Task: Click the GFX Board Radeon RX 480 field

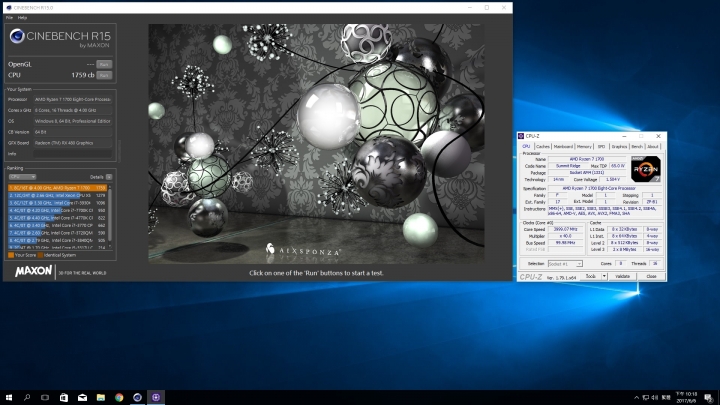Action: pos(73,143)
